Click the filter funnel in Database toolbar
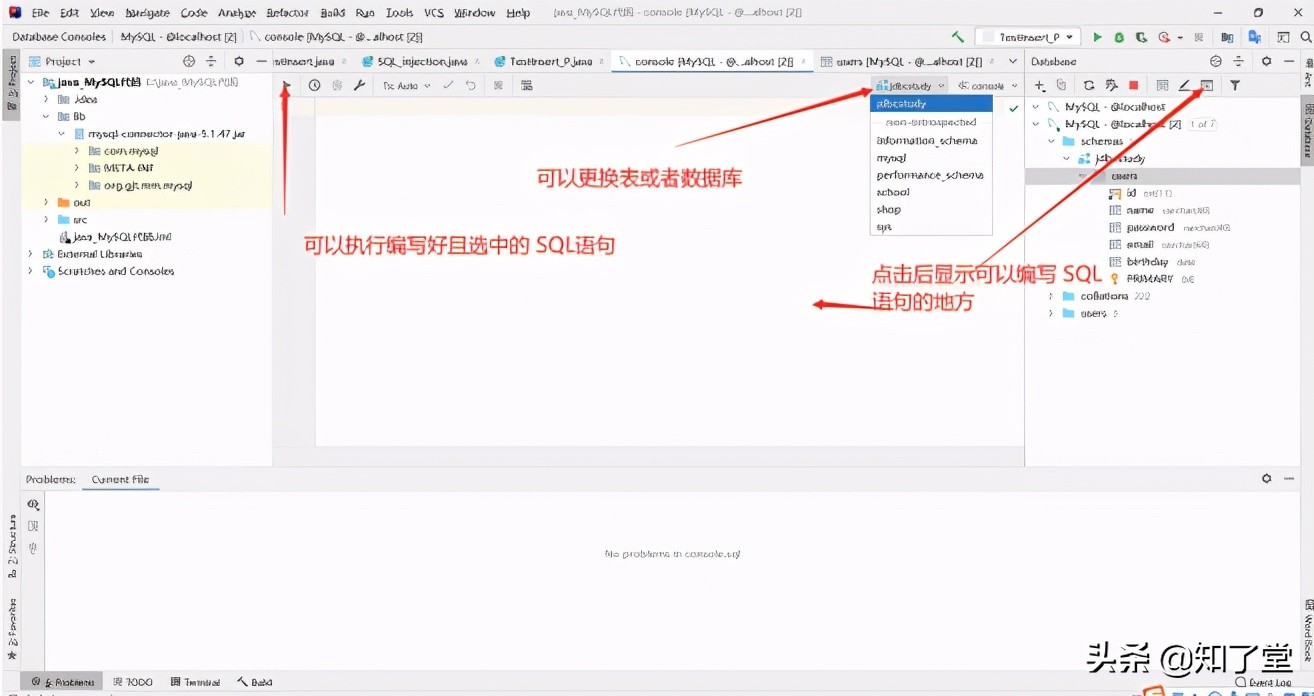The height and width of the screenshot is (696, 1314). [x=1236, y=86]
